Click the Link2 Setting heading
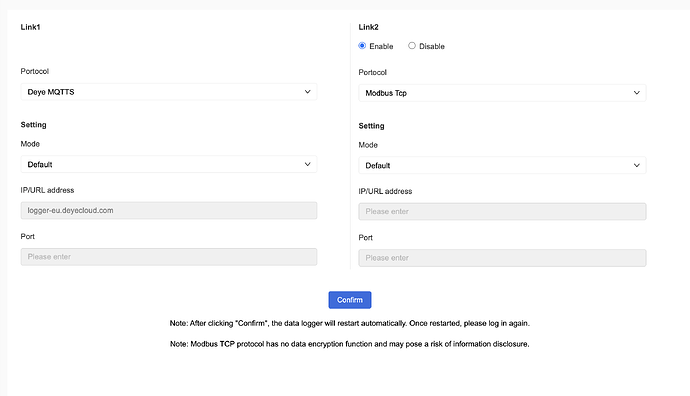This screenshot has width=690, height=396. (371, 126)
